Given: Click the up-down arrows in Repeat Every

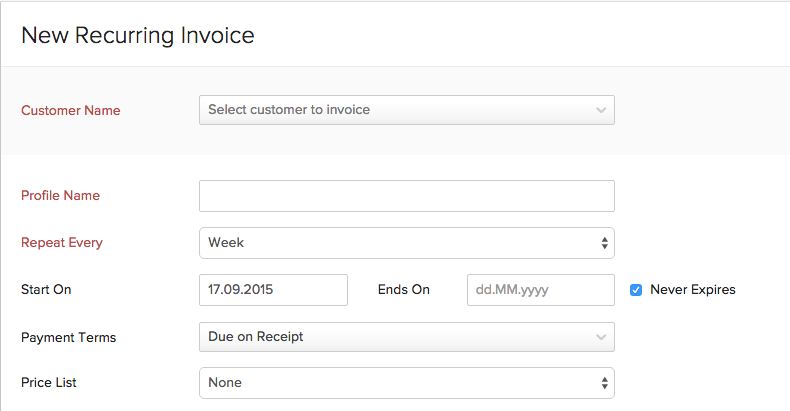Looking at the screenshot, I should [604, 243].
